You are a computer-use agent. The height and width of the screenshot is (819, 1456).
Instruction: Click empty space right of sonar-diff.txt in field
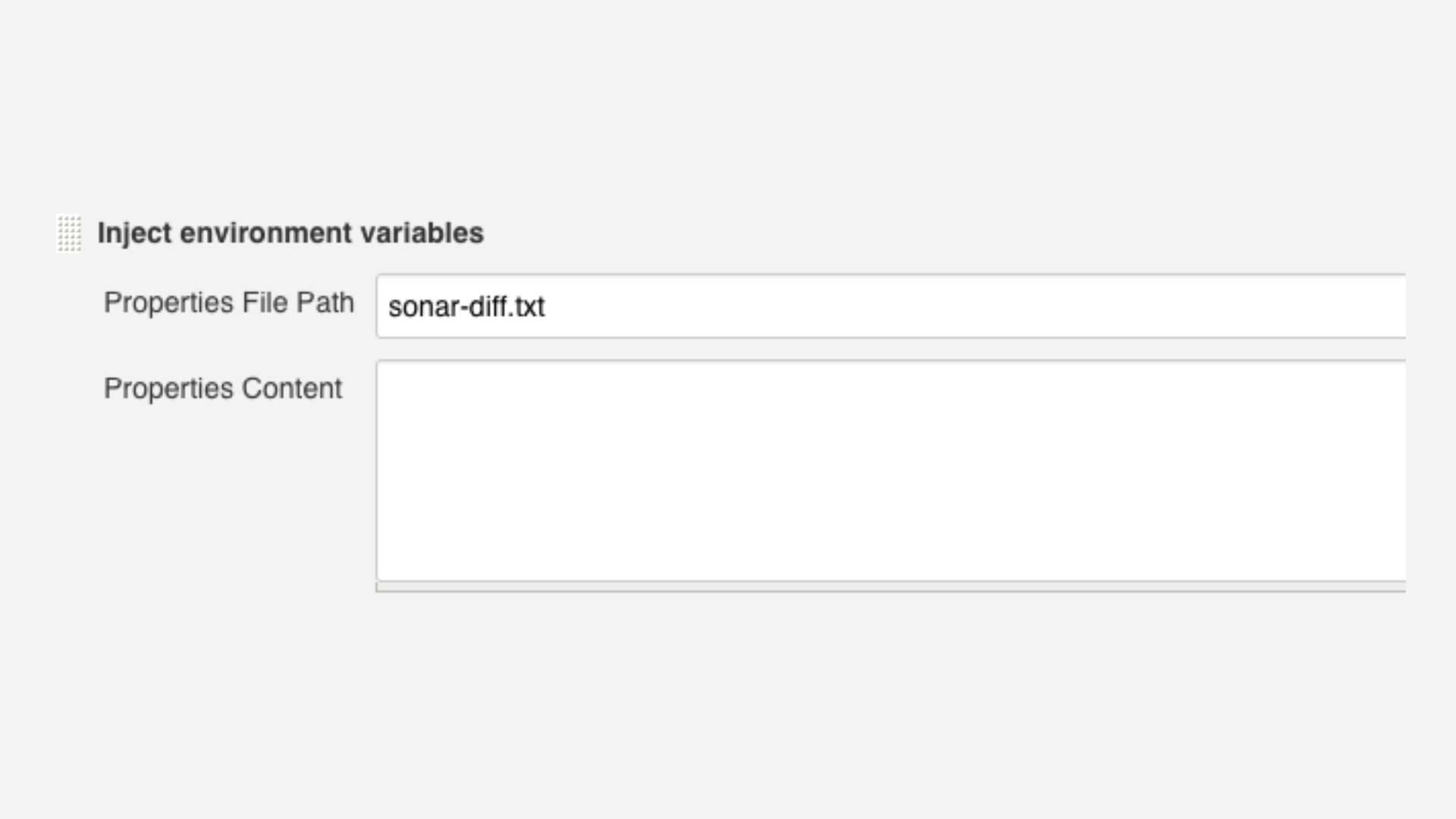point(910,307)
